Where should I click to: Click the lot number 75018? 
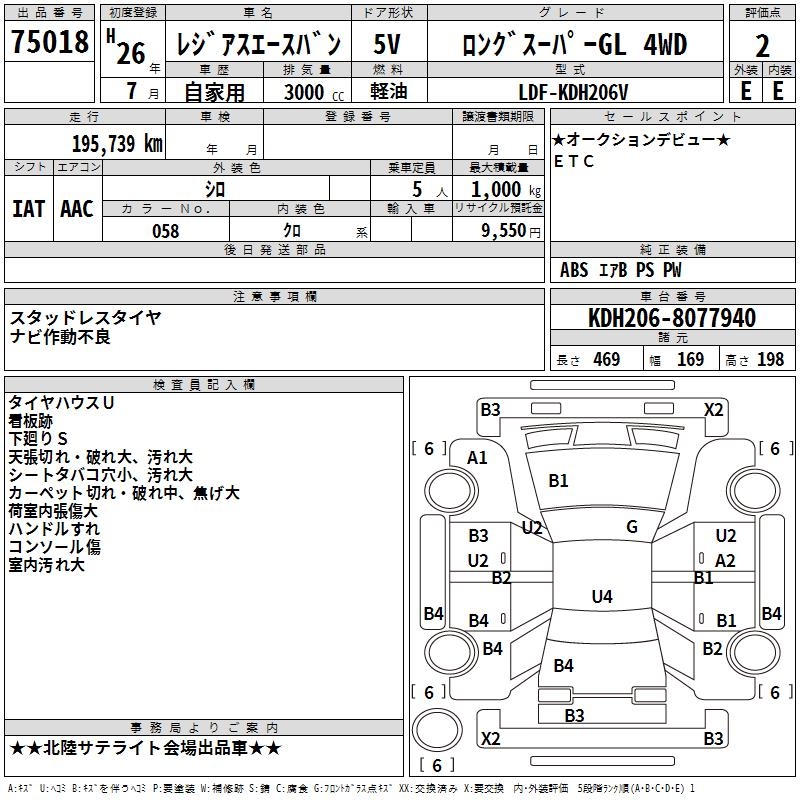49,44
